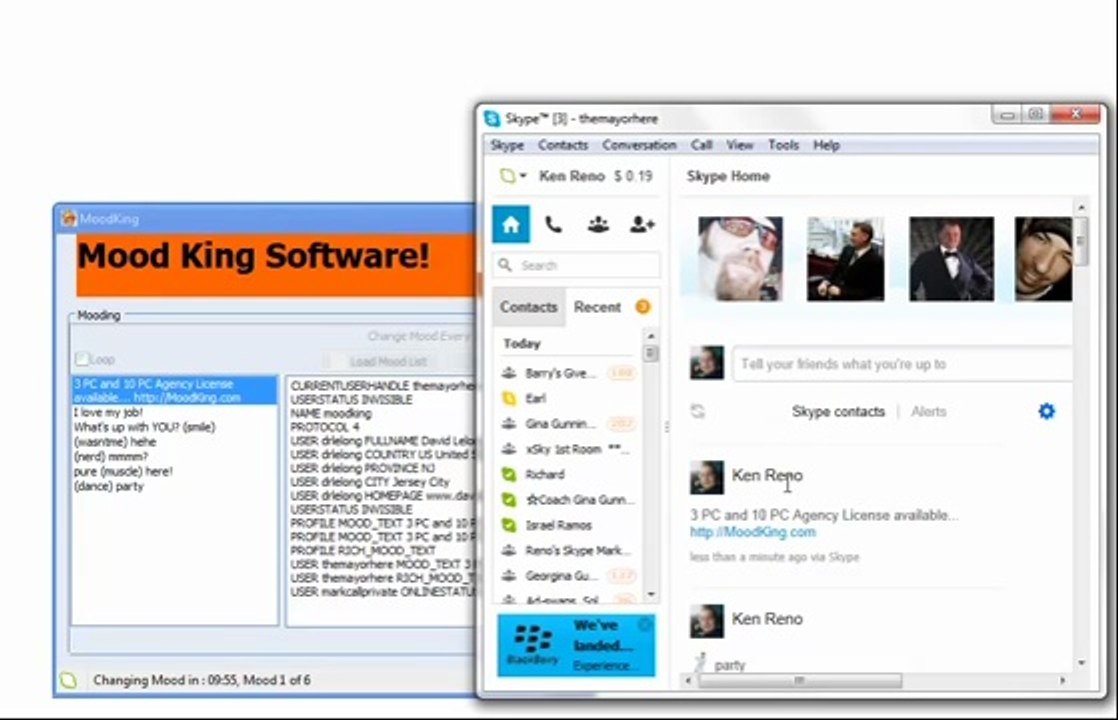Open the man in bow tie thumbnail
The height and width of the screenshot is (720, 1118).
point(951,259)
